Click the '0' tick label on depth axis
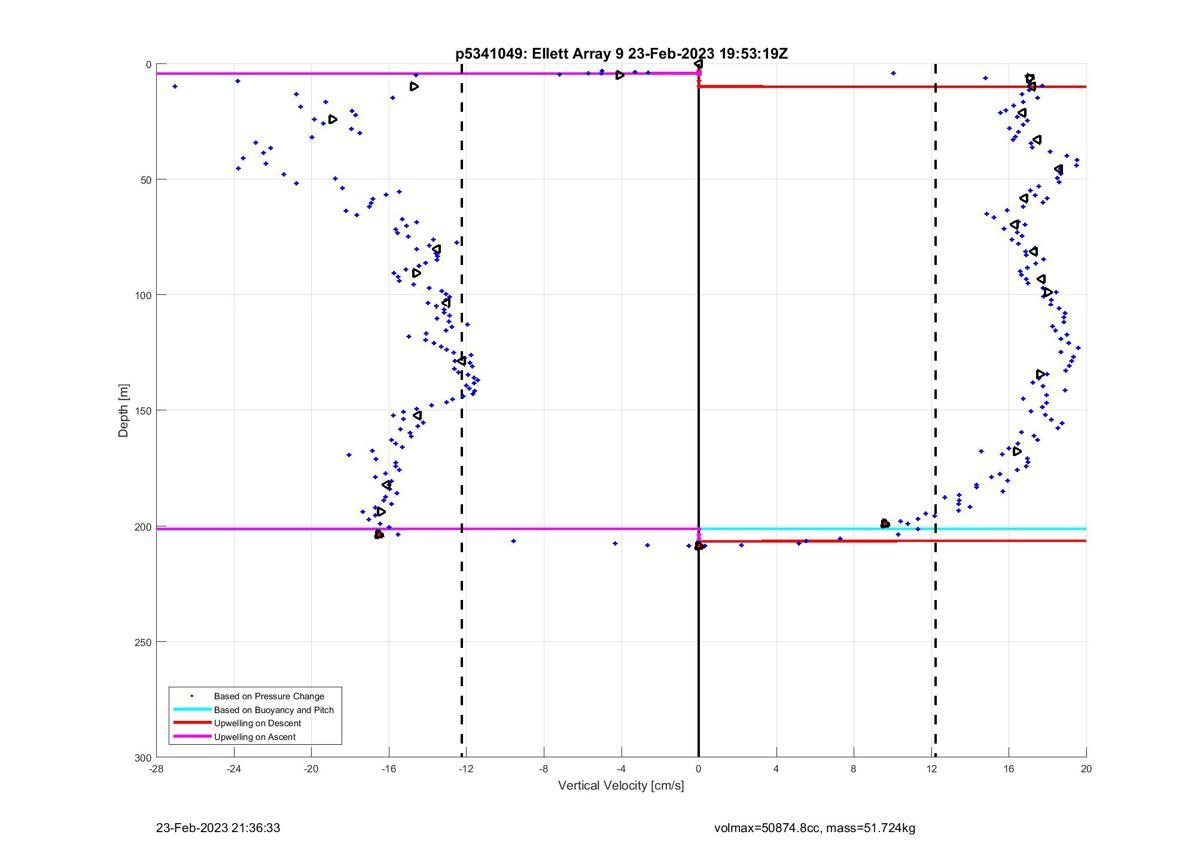The width and height of the screenshot is (1200, 851). (x=149, y=65)
